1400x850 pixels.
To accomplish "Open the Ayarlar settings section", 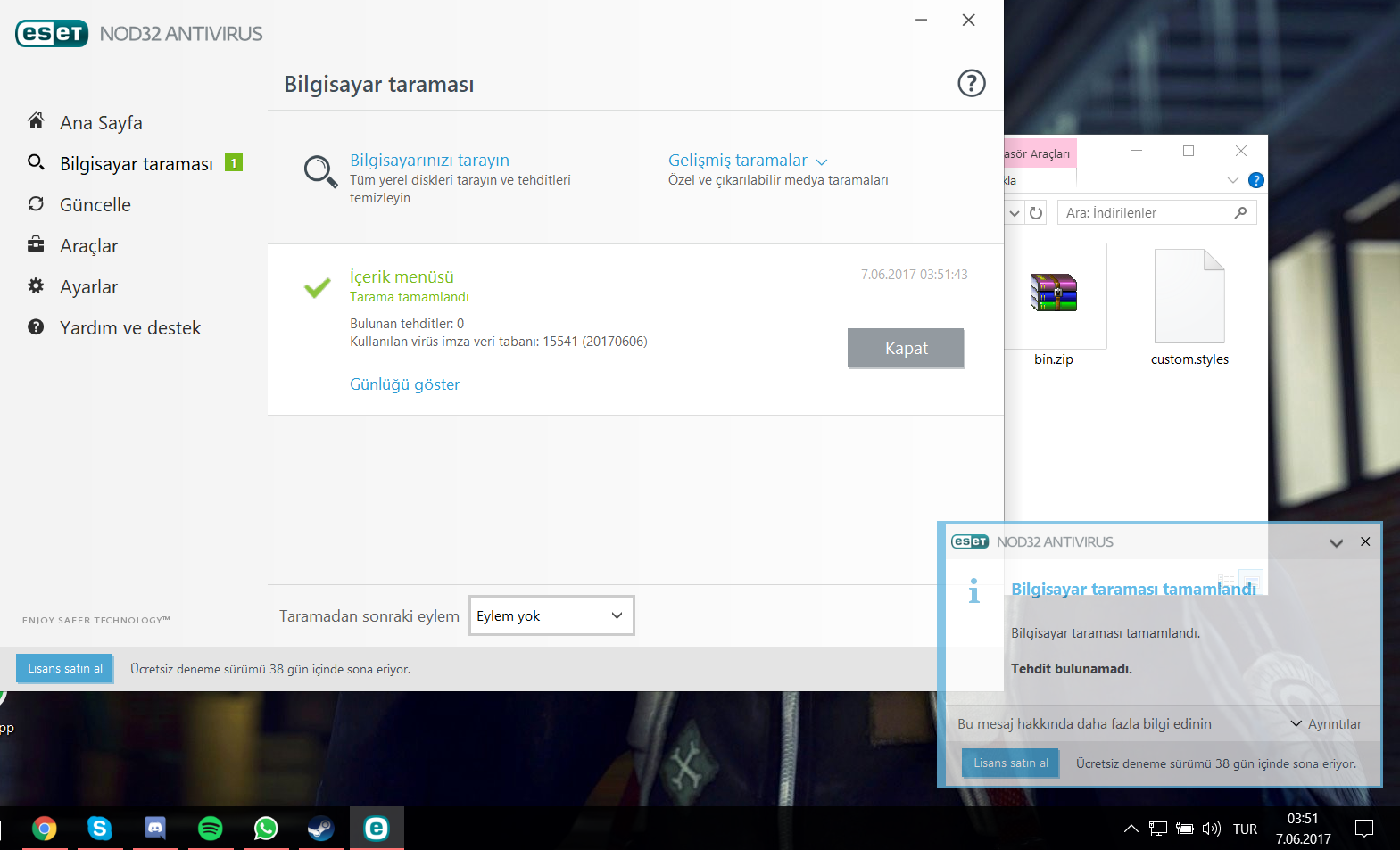I will (x=88, y=287).
